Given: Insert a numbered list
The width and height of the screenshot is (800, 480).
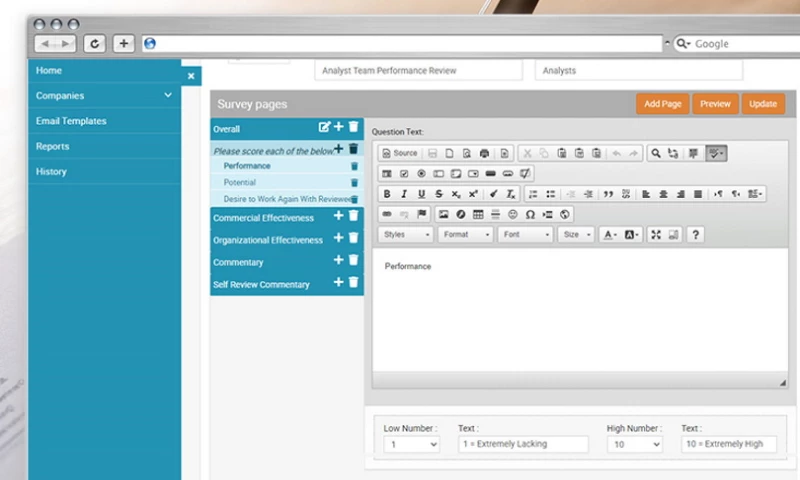Looking at the screenshot, I should [x=533, y=194].
